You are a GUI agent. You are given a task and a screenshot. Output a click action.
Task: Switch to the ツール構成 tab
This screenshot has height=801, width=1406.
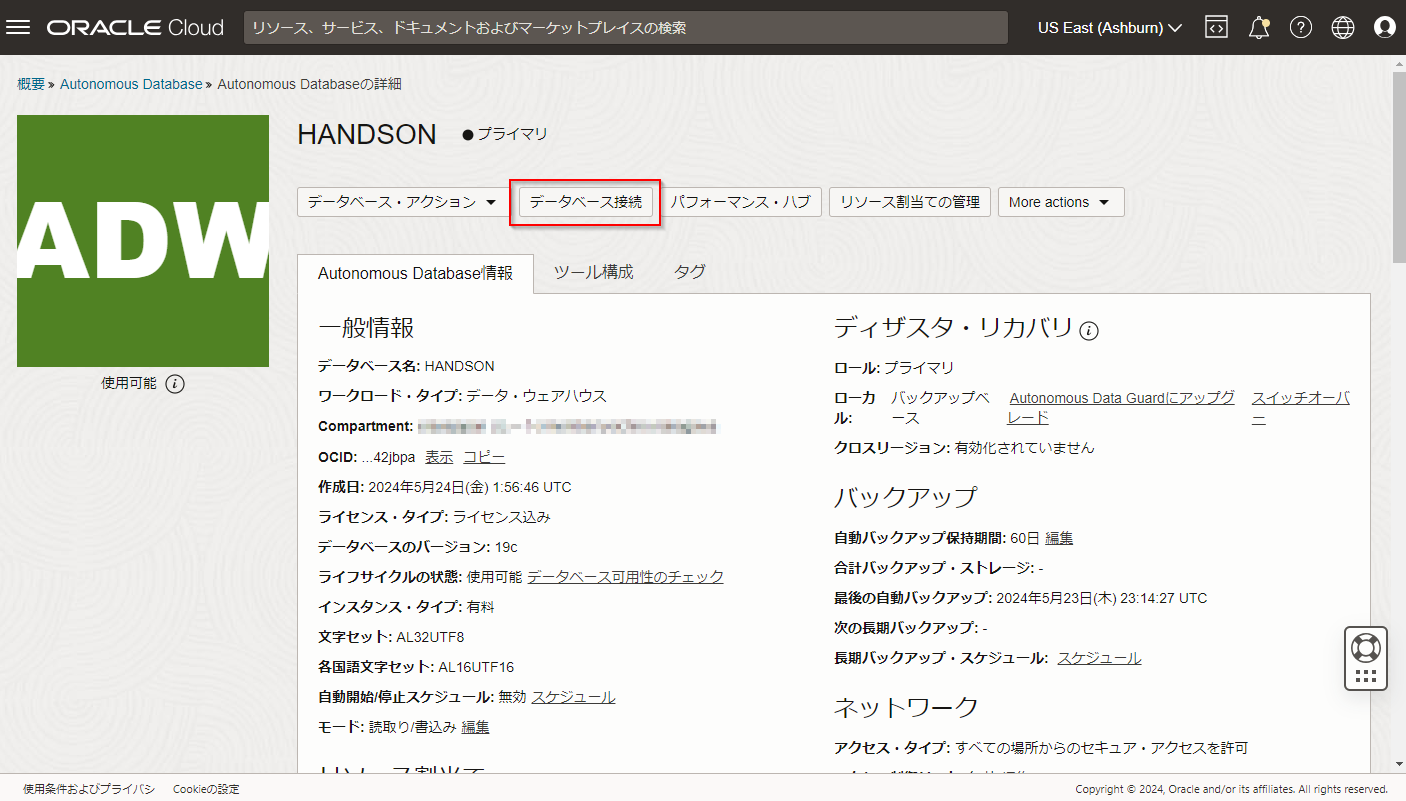click(x=593, y=272)
